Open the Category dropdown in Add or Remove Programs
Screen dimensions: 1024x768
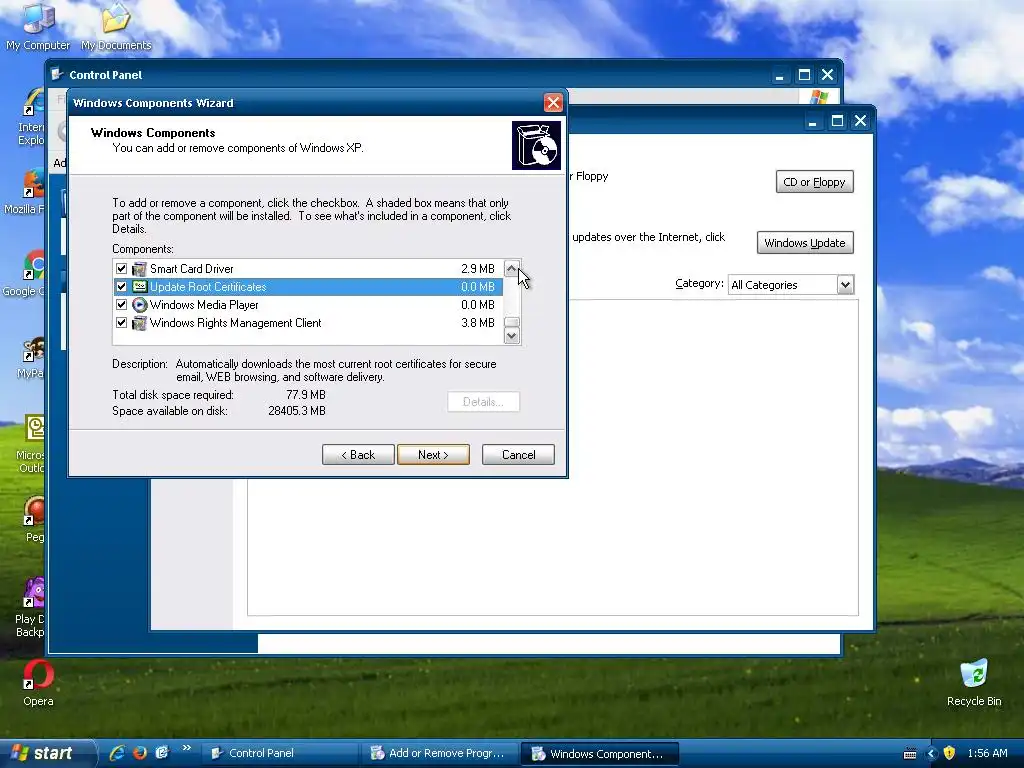(845, 285)
